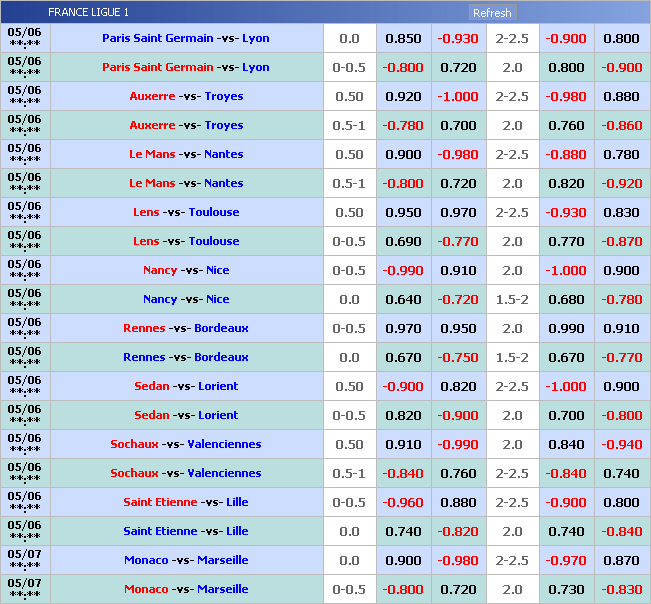Click 0.950 odds for Lens vs Toulouse
The image size is (651, 604).
coord(403,213)
